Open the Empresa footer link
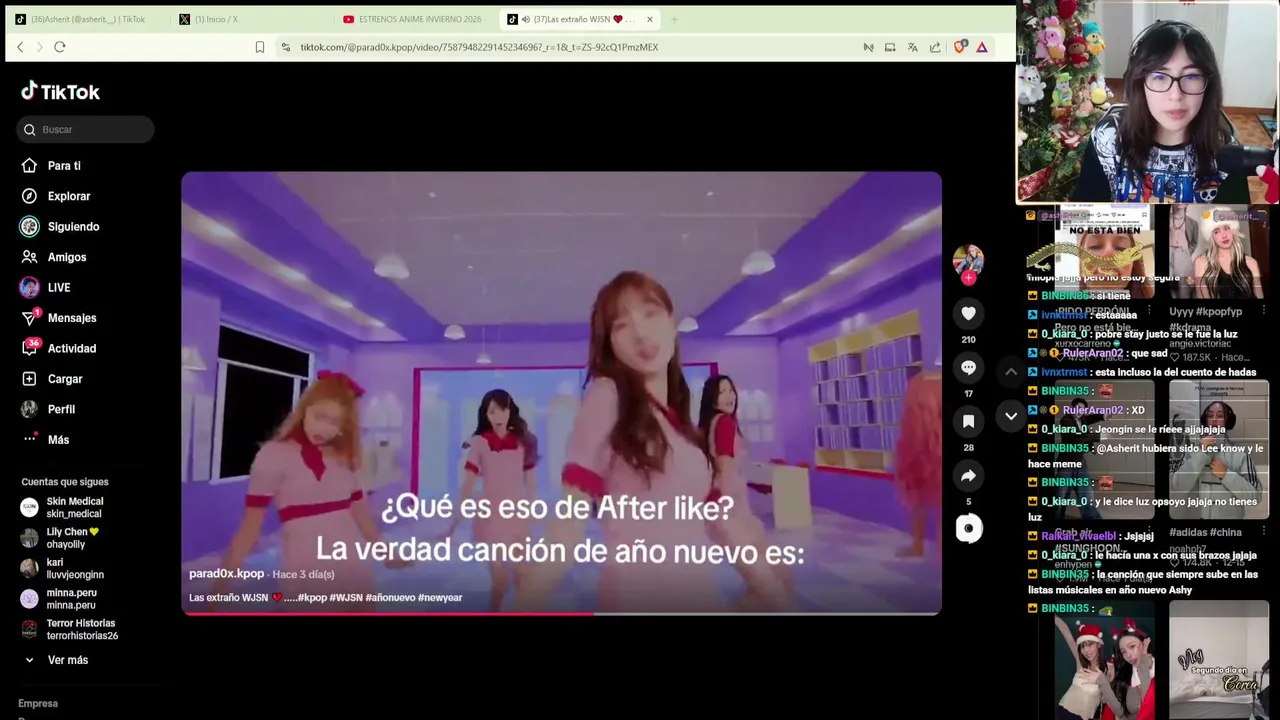Screen dimensions: 1280x720 coord(38,704)
